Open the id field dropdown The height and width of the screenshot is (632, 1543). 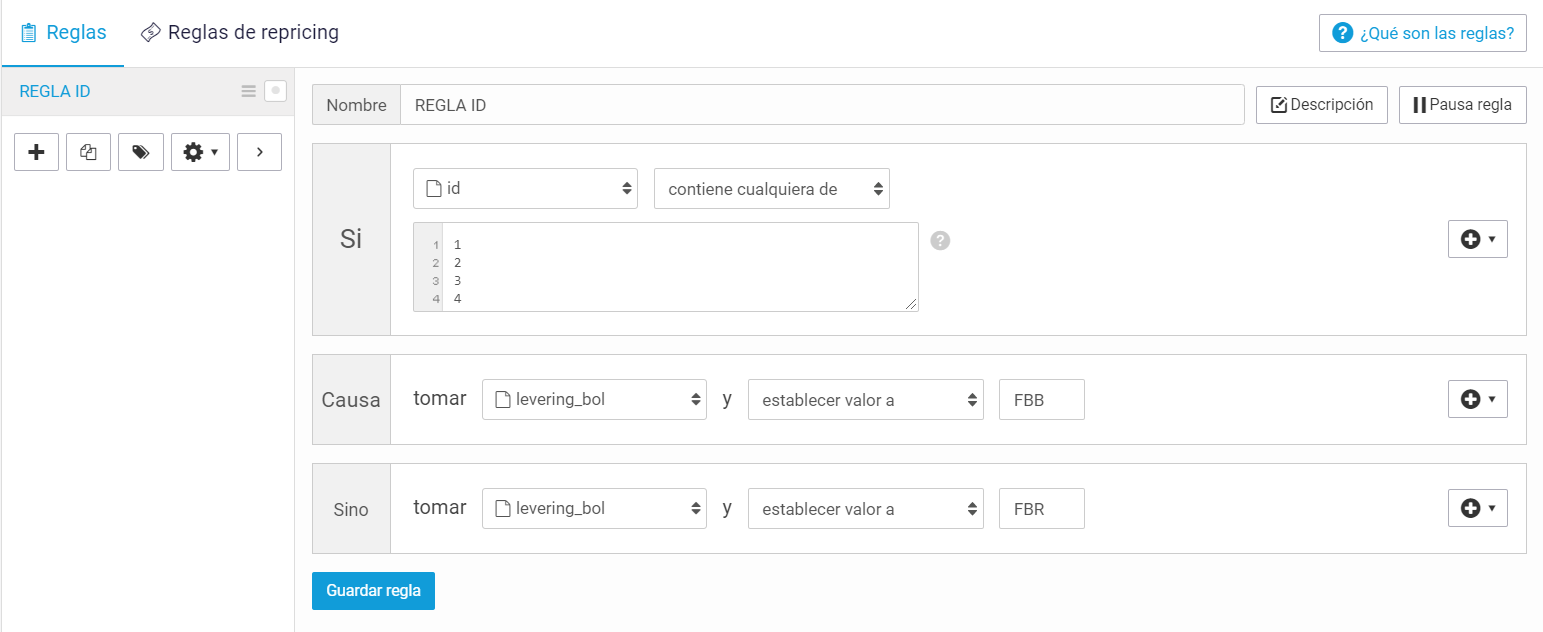coord(525,188)
